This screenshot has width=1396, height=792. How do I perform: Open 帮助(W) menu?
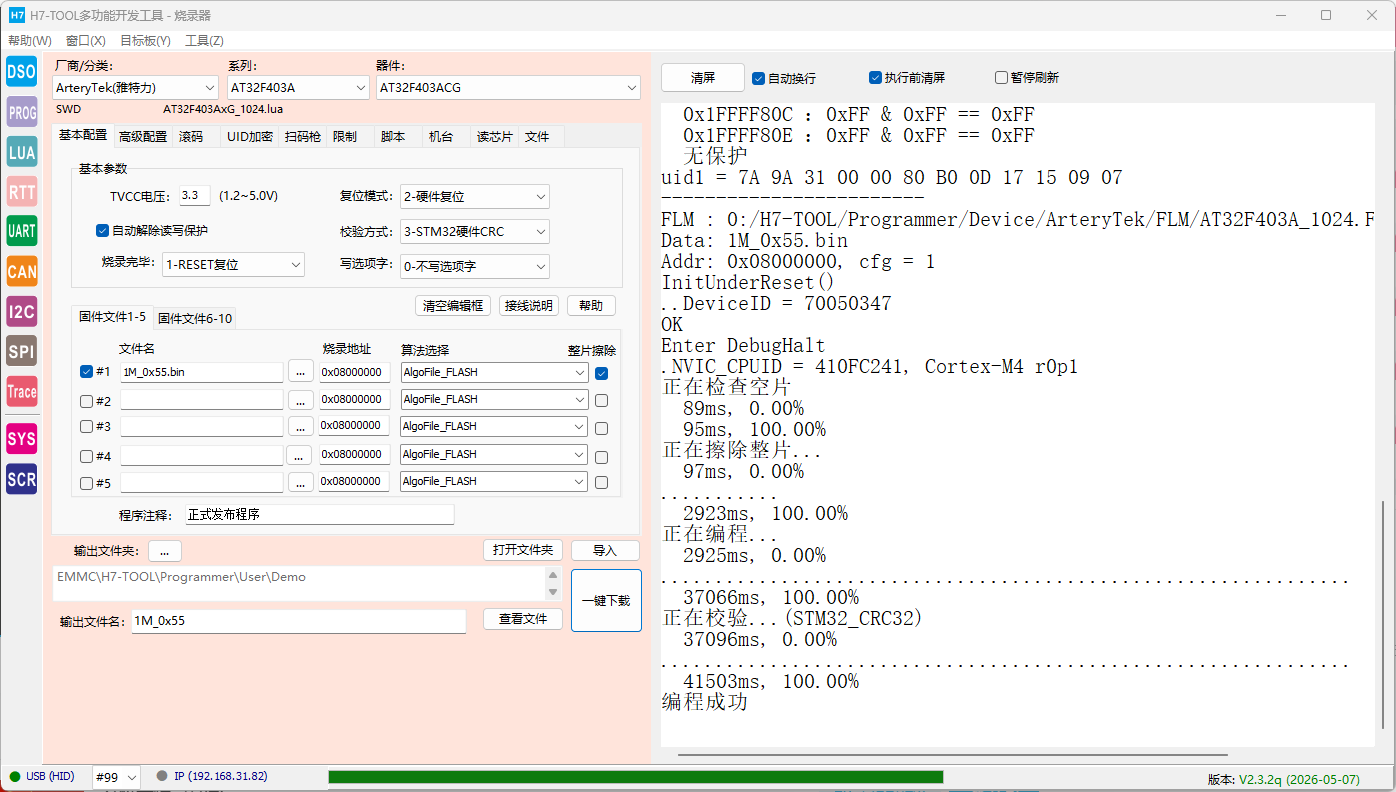tap(30, 41)
